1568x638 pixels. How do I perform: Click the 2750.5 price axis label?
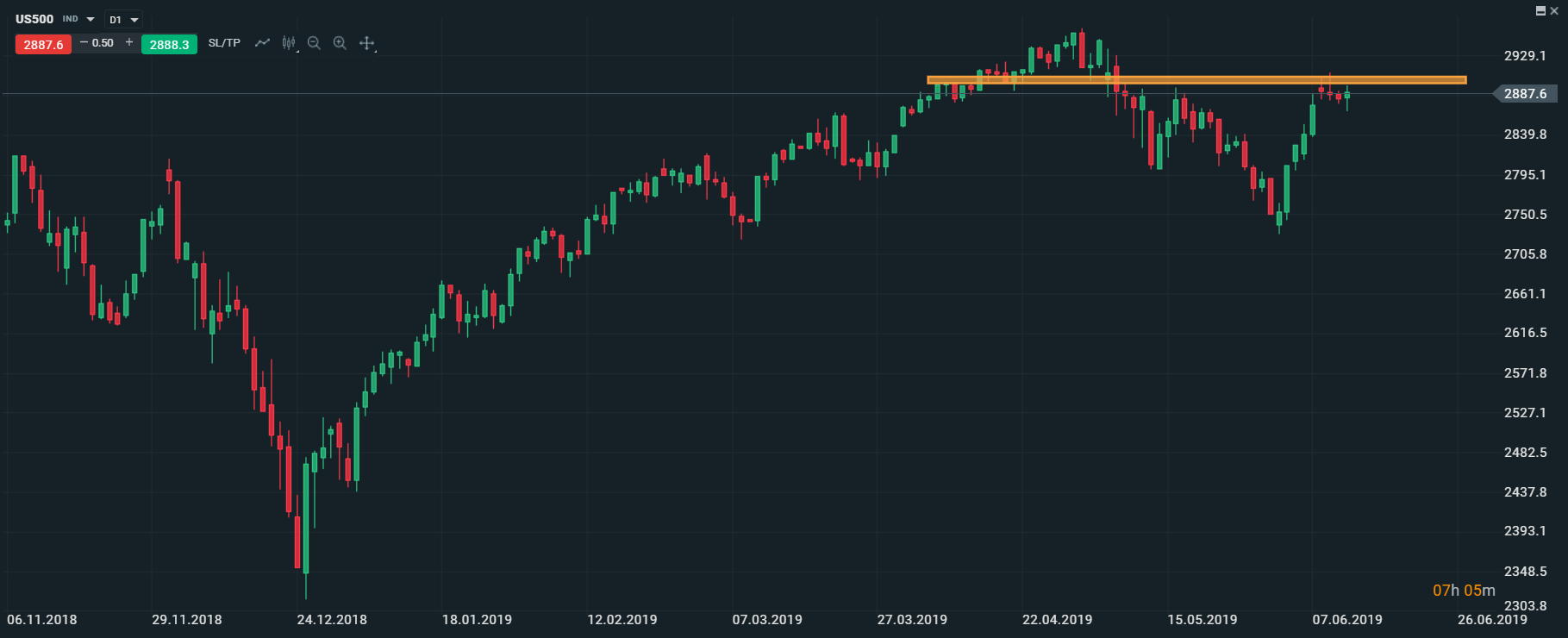(x=1525, y=215)
